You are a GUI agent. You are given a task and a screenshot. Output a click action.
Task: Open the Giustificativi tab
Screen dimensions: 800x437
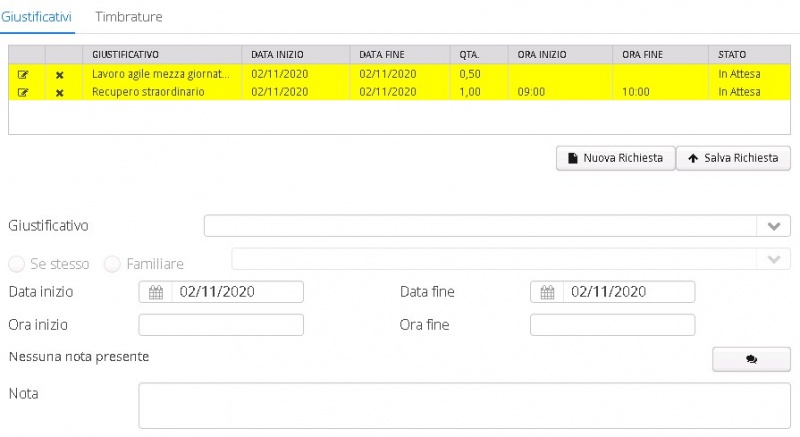coord(37,17)
